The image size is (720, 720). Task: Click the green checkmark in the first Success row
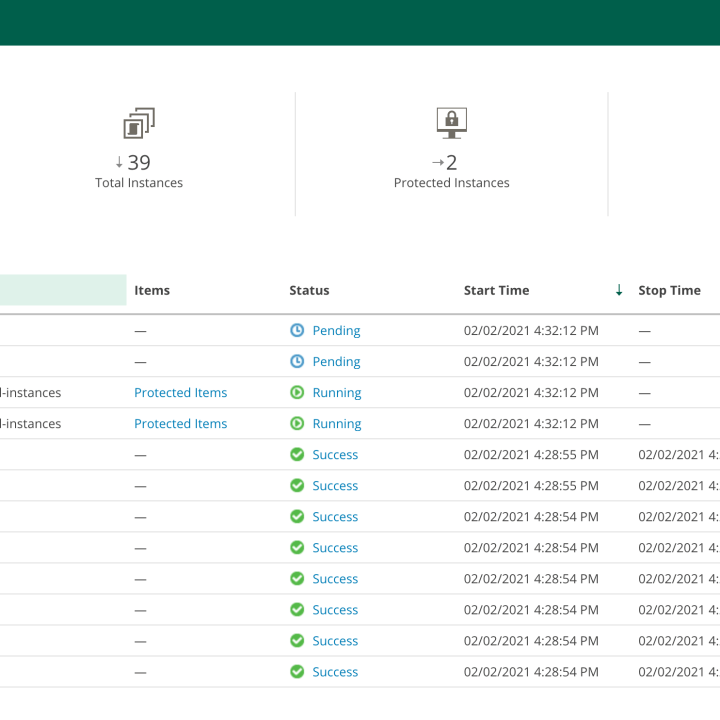point(297,454)
